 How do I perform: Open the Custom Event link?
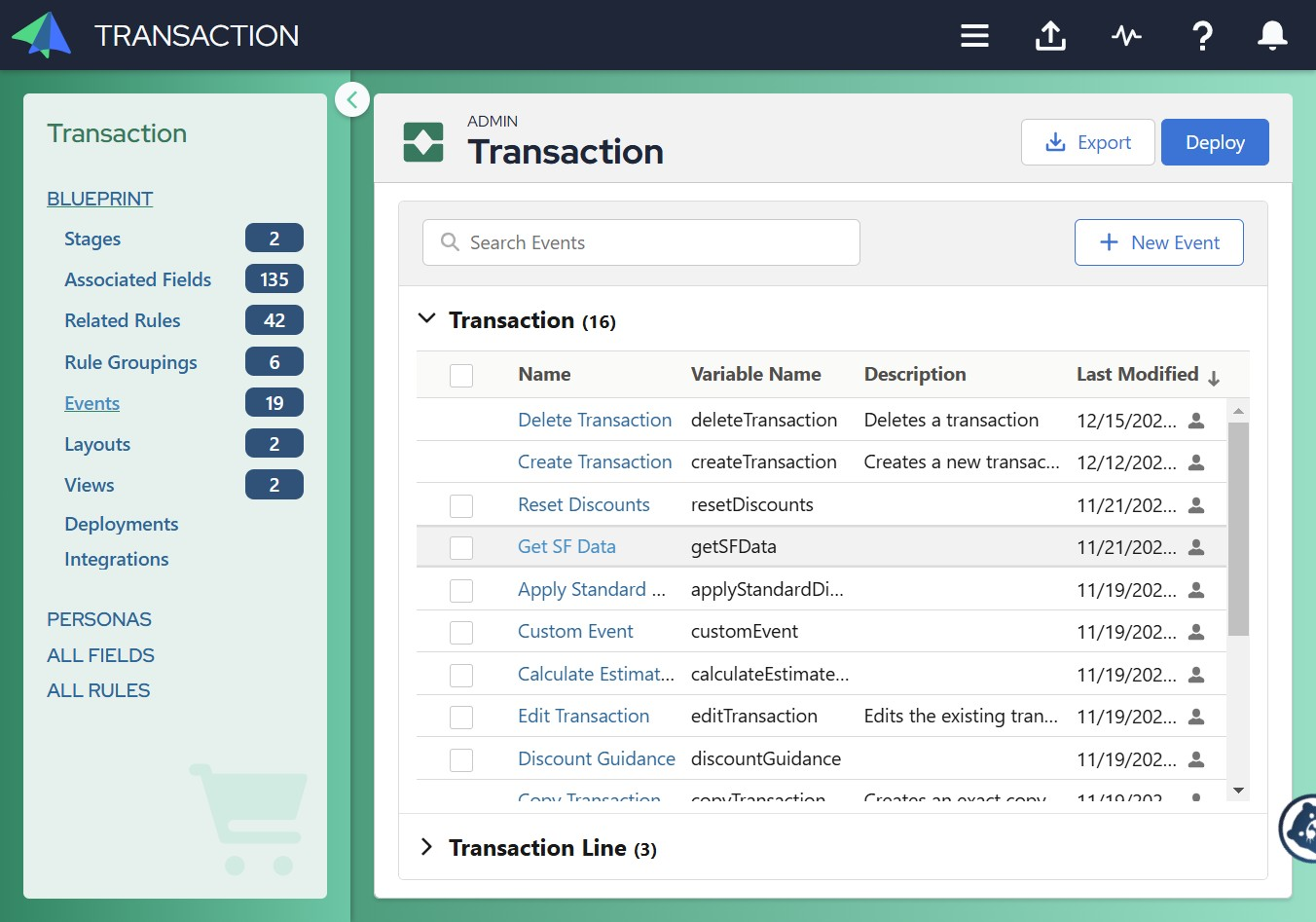click(x=575, y=631)
